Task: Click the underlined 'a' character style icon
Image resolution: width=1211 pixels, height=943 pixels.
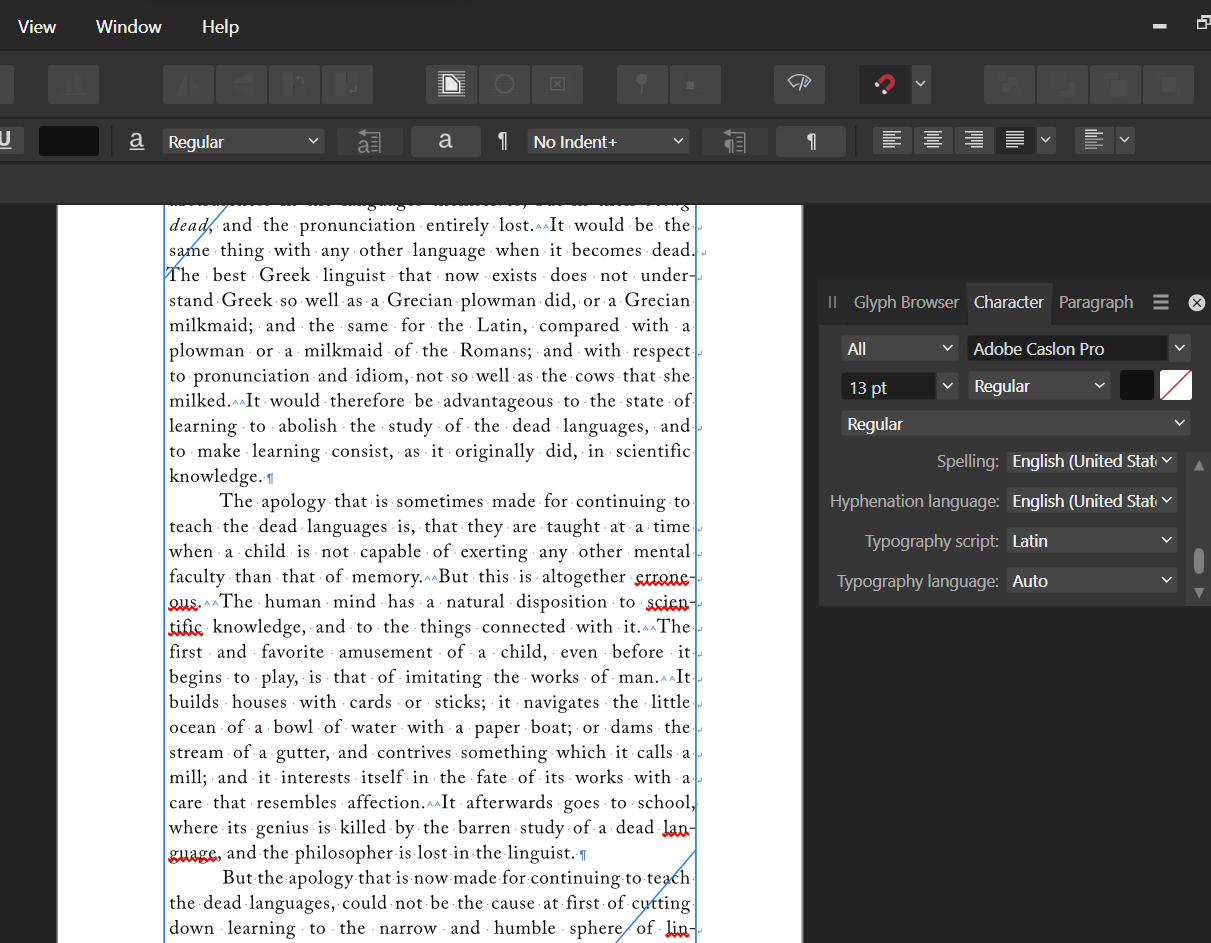Action: point(137,141)
